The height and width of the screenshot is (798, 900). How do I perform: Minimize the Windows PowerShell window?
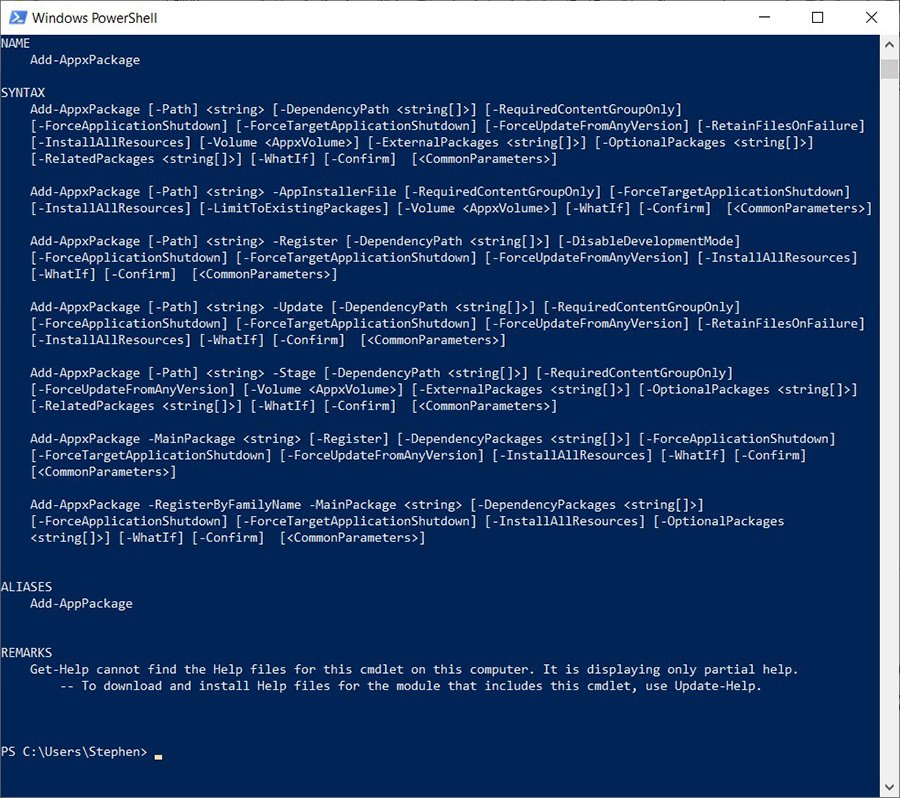(764, 17)
